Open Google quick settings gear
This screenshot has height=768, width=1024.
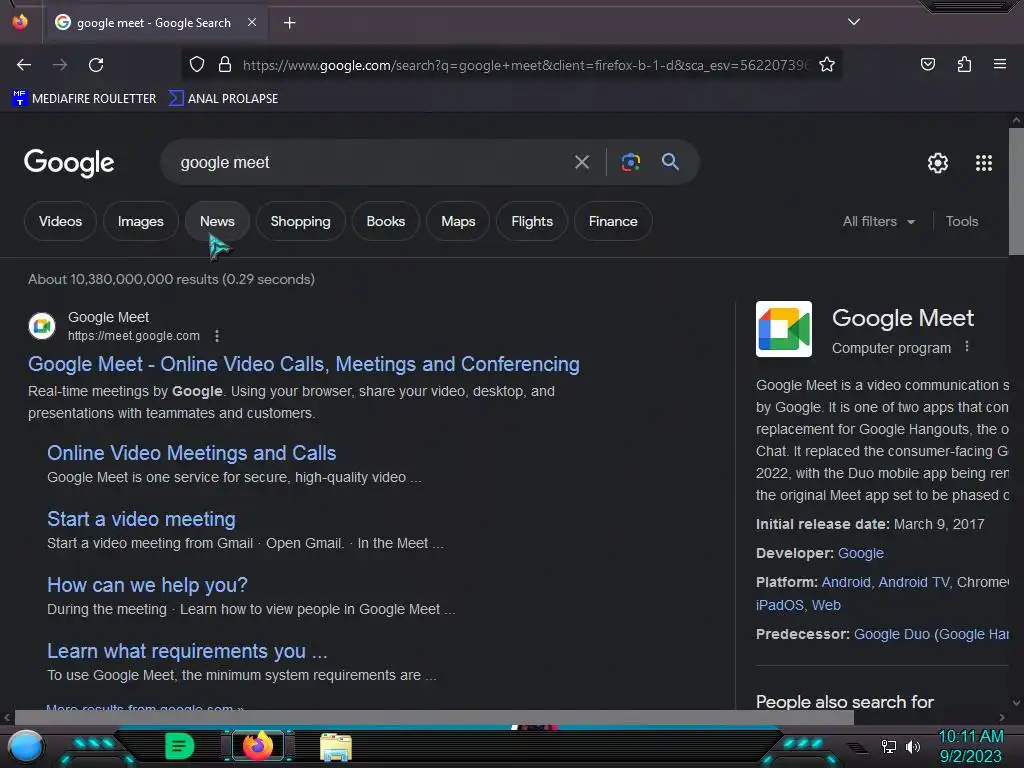tap(938, 163)
